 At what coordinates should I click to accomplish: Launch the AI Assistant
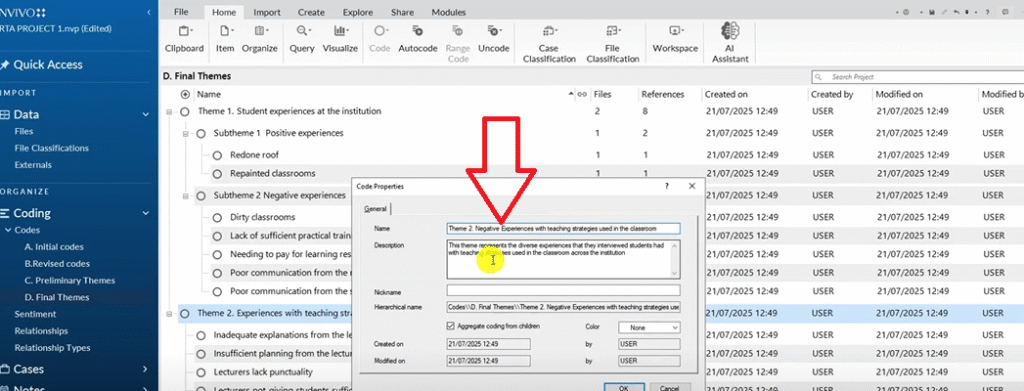point(729,43)
